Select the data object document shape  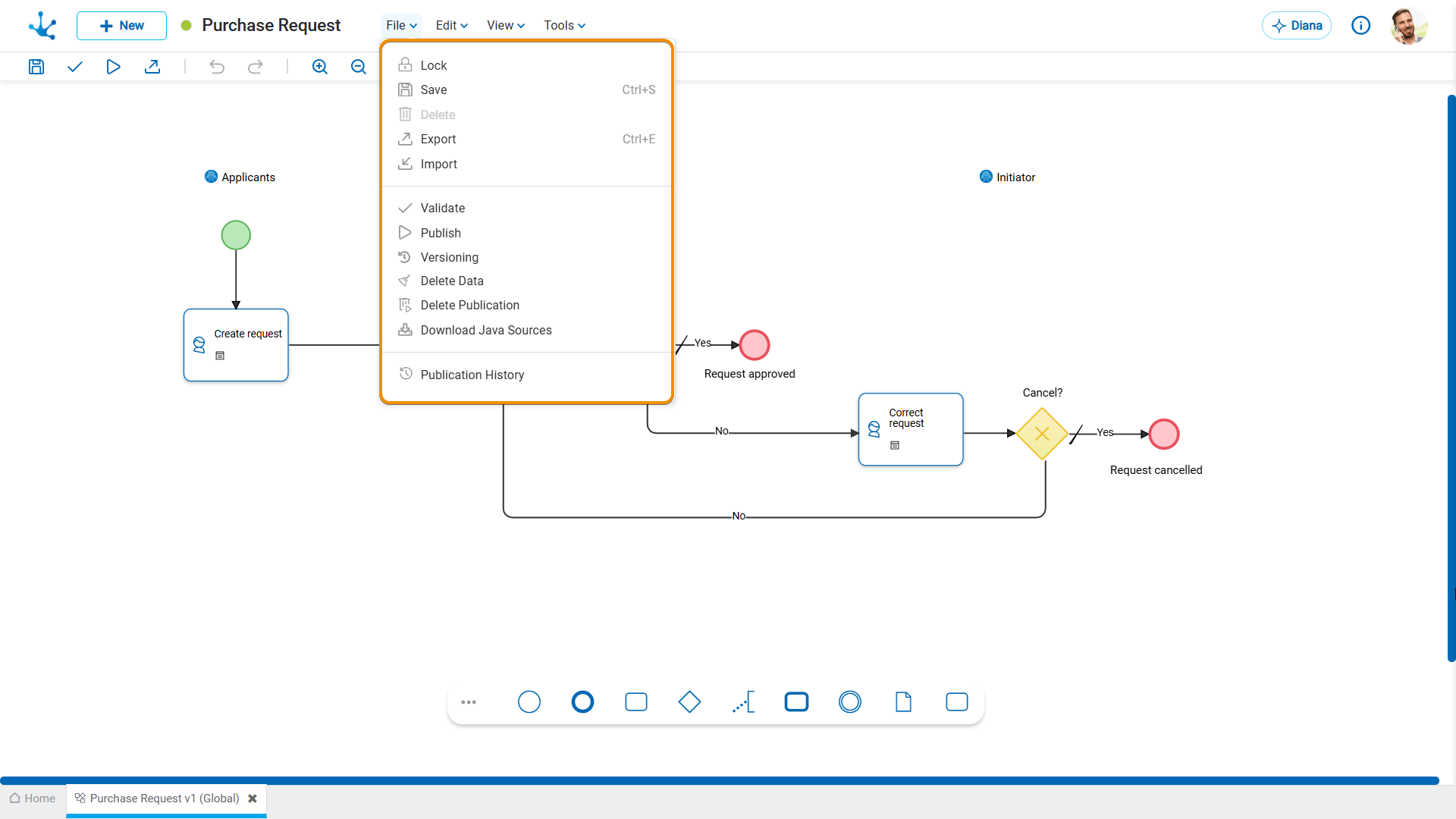tap(903, 702)
